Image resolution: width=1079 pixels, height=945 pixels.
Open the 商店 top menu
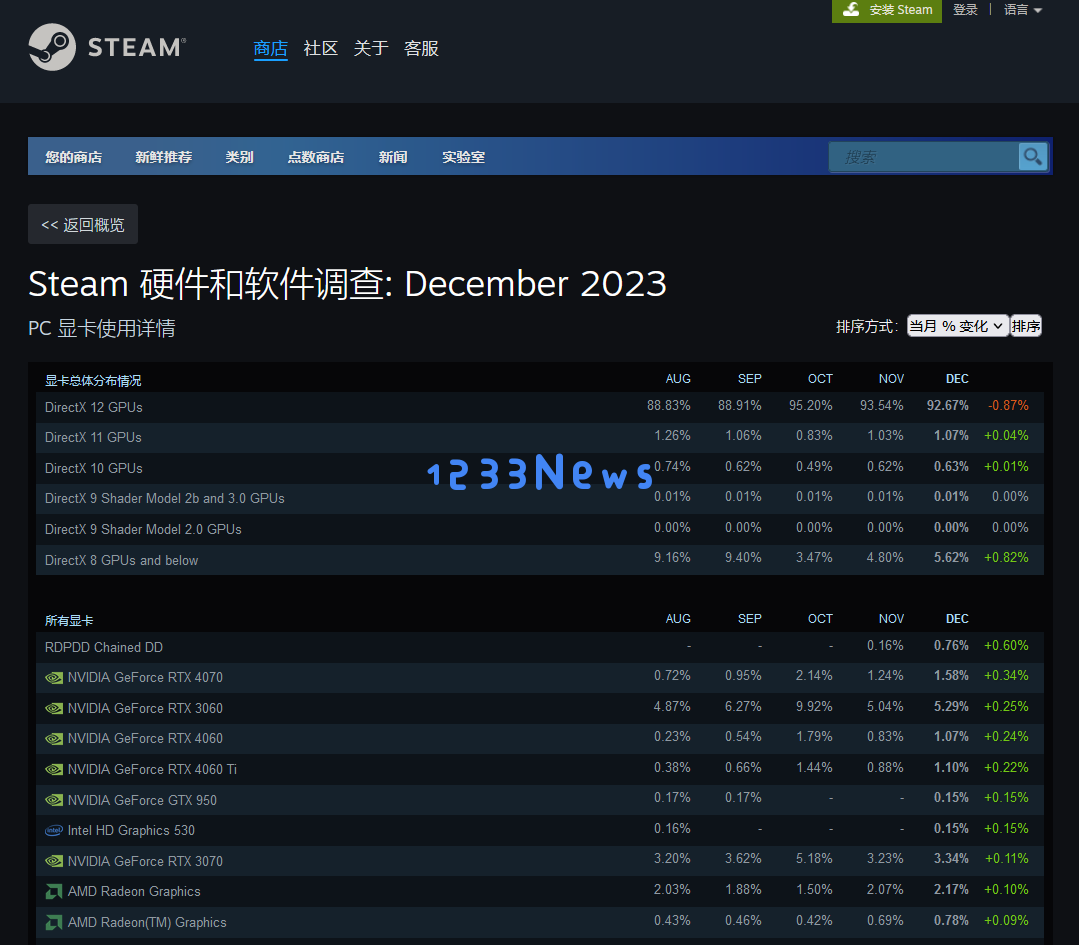[270, 48]
